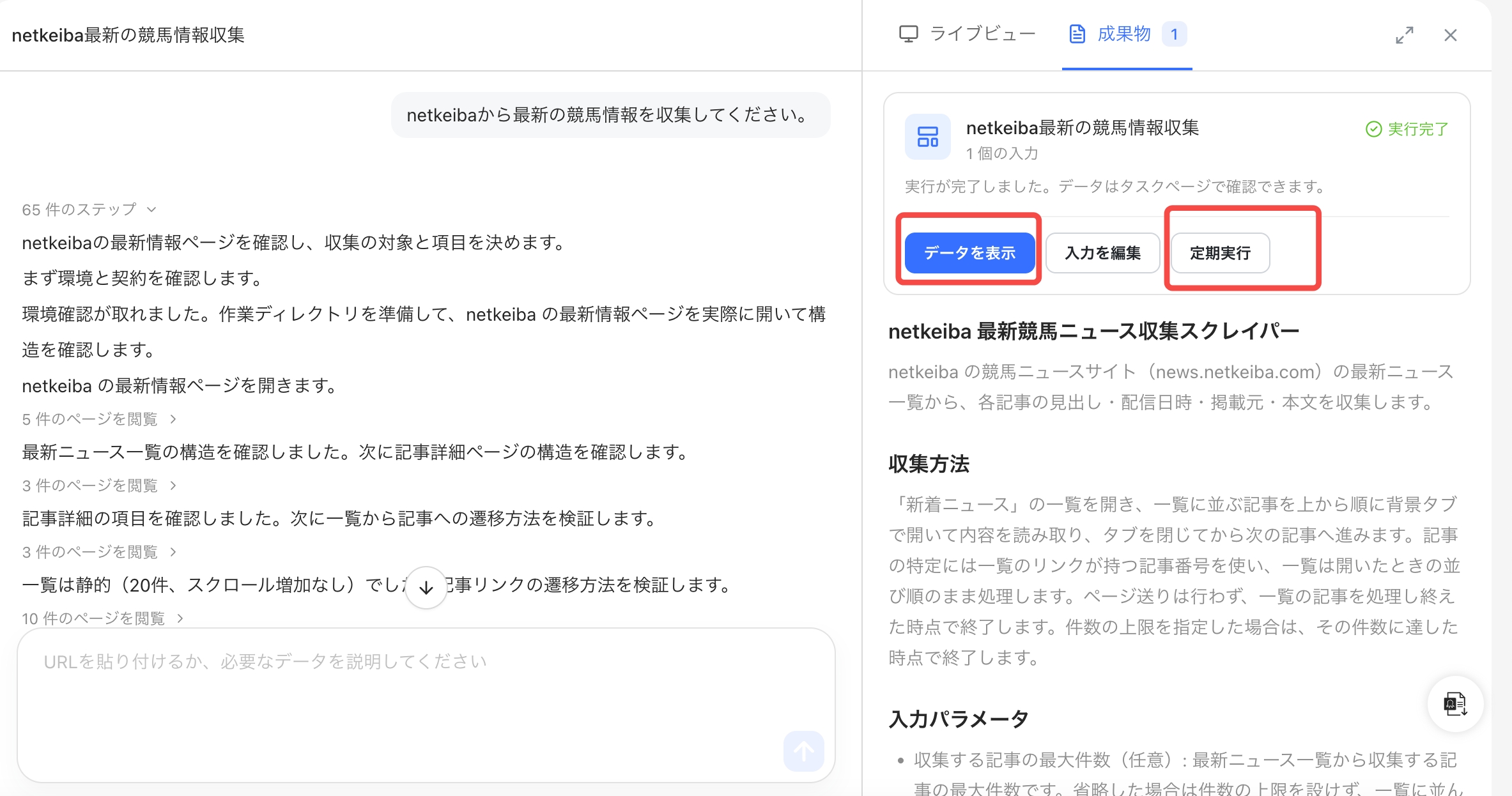The width and height of the screenshot is (1512, 796).
Task: Expand the 3 件のページを閲覧 row below 記事詳細の項目を確認しました
Action: (99, 552)
